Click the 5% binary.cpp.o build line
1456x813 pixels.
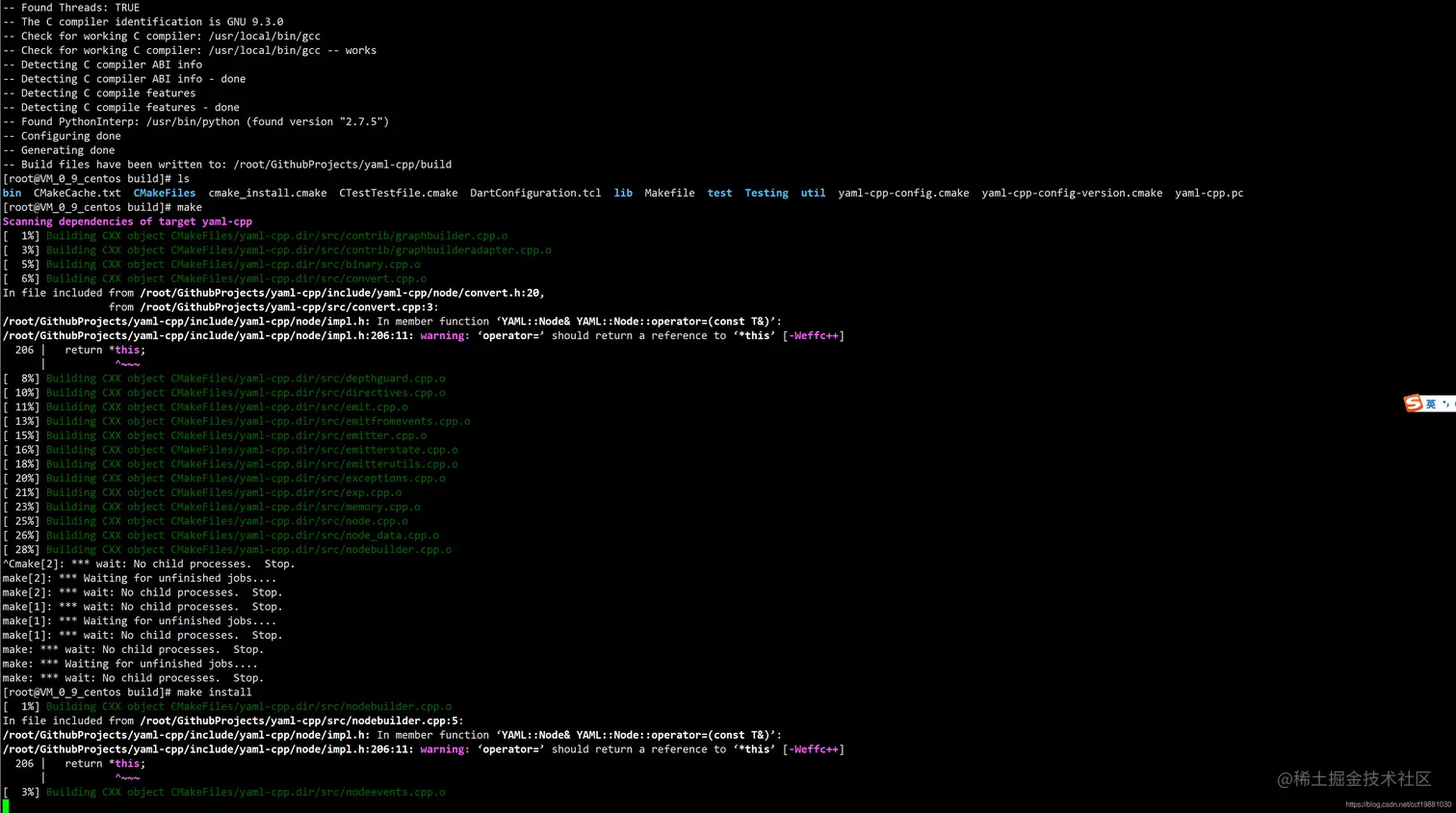(212, 264)
